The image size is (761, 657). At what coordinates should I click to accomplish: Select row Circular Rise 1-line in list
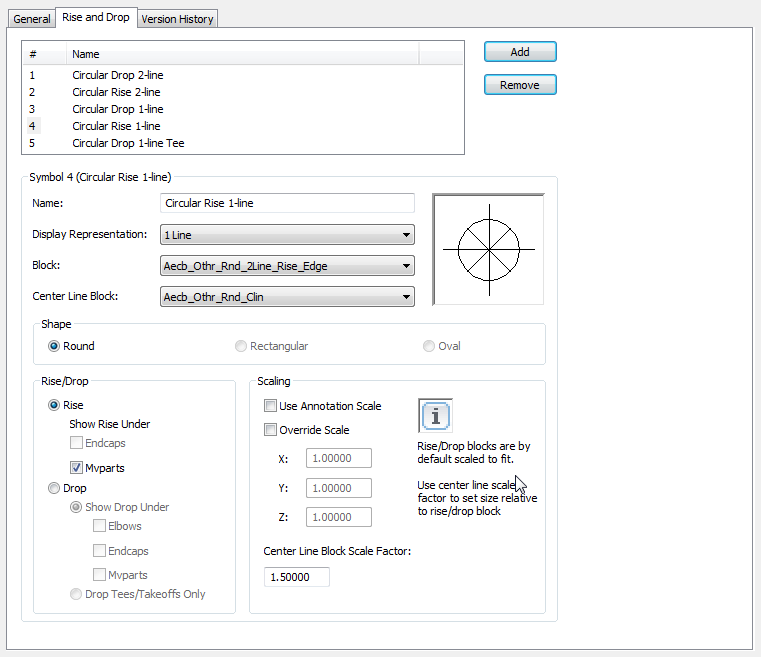pyautogui.click(x=243, y=126)
